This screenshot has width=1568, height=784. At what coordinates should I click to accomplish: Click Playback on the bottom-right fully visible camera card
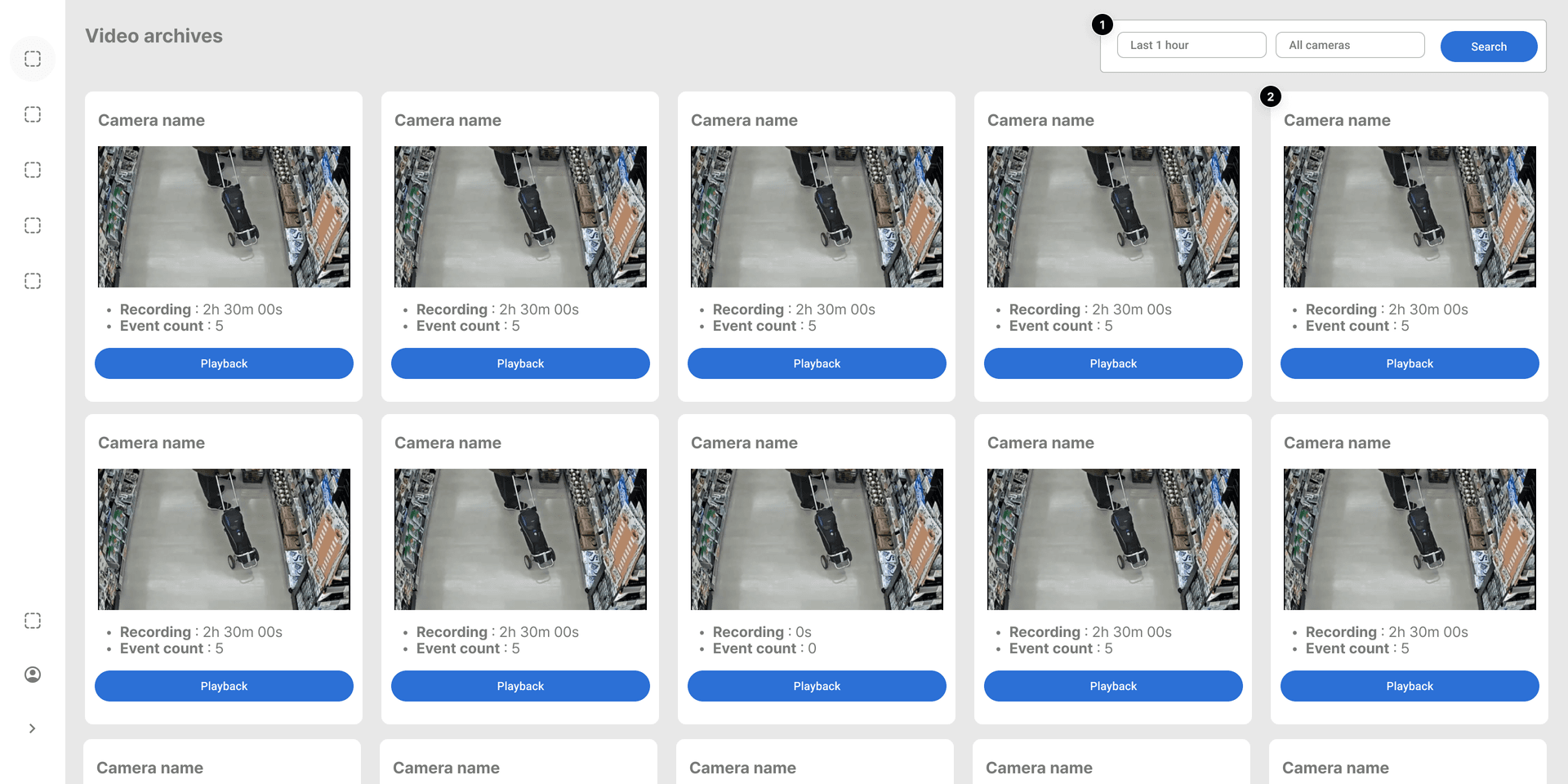[x=1410, y=686]
